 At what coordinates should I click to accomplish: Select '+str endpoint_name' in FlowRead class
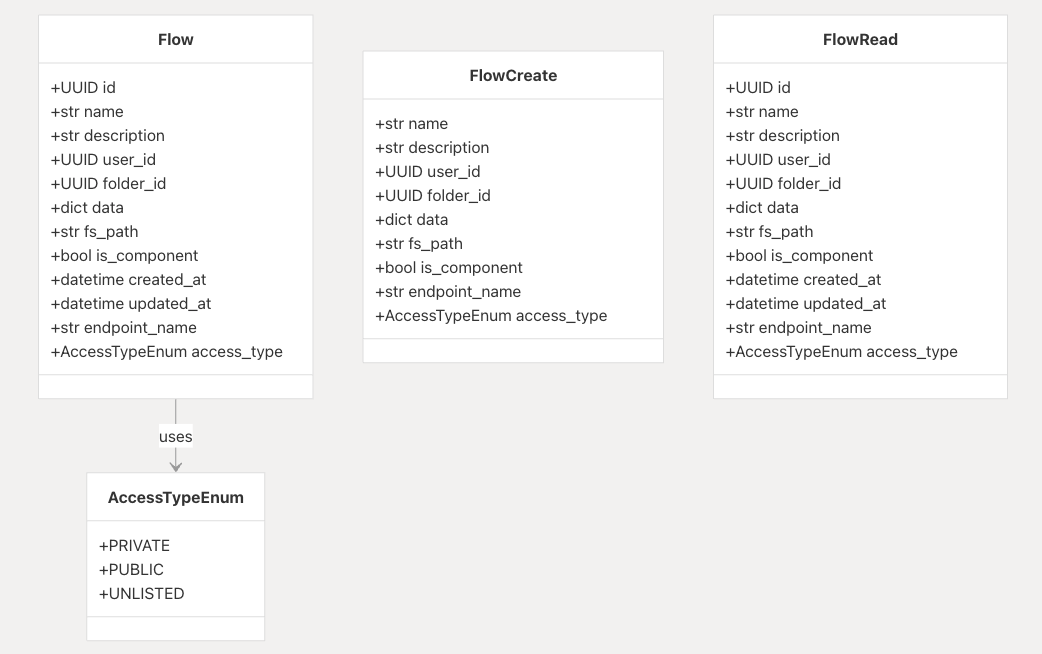(798, 328)
